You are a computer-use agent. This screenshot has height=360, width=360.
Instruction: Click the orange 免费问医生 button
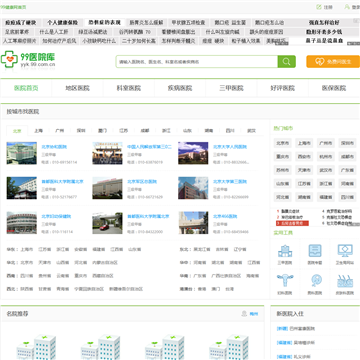[x=333, y=62]
